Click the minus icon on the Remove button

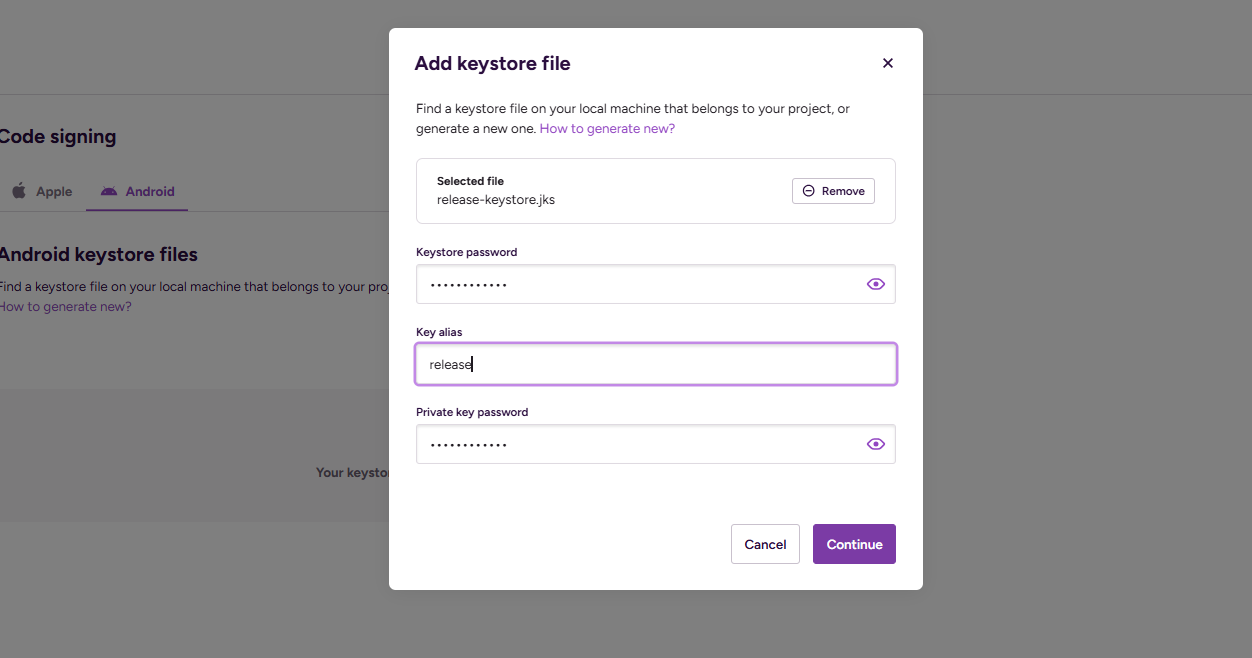point(807,190)
